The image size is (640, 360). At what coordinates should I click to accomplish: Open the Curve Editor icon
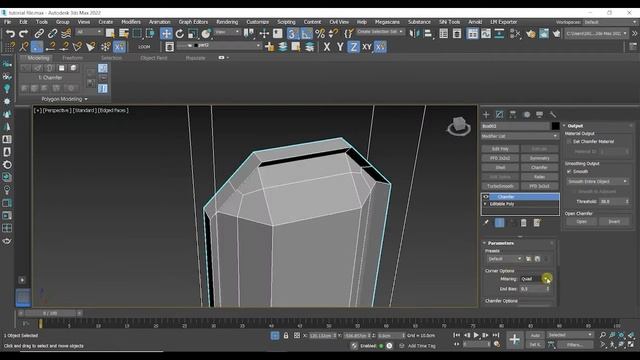486,33
